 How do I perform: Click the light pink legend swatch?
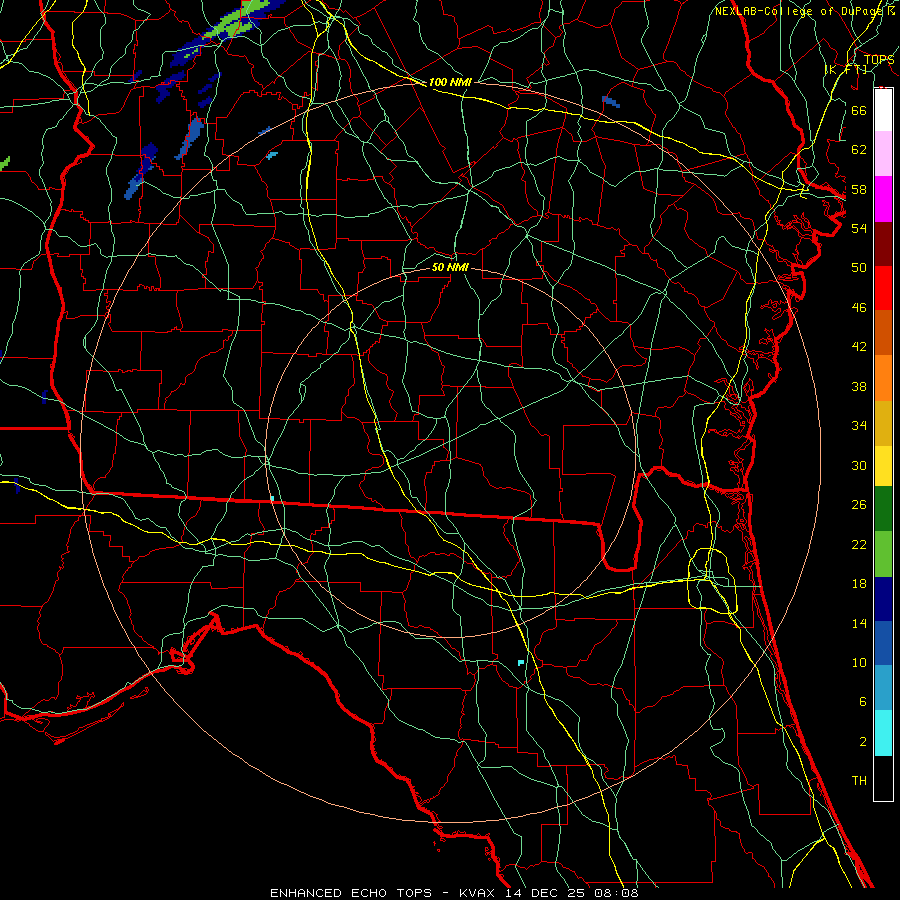click(883, 153)
